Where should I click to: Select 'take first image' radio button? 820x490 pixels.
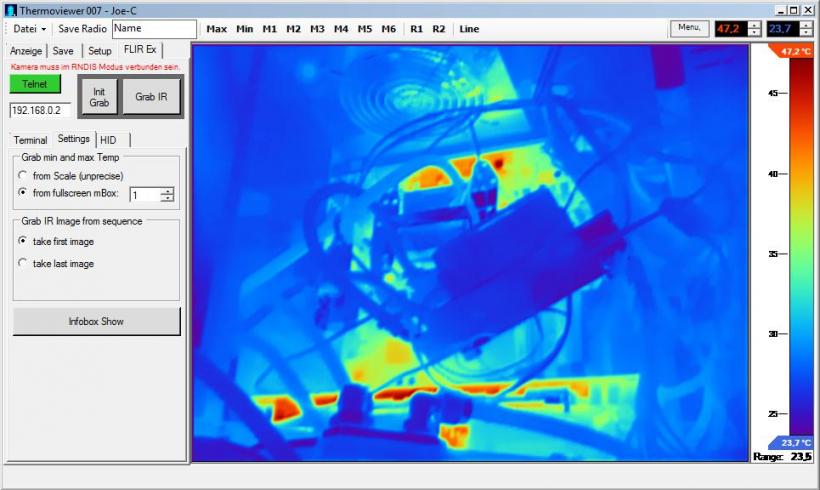pyautogui.click(x=24, y=241)
